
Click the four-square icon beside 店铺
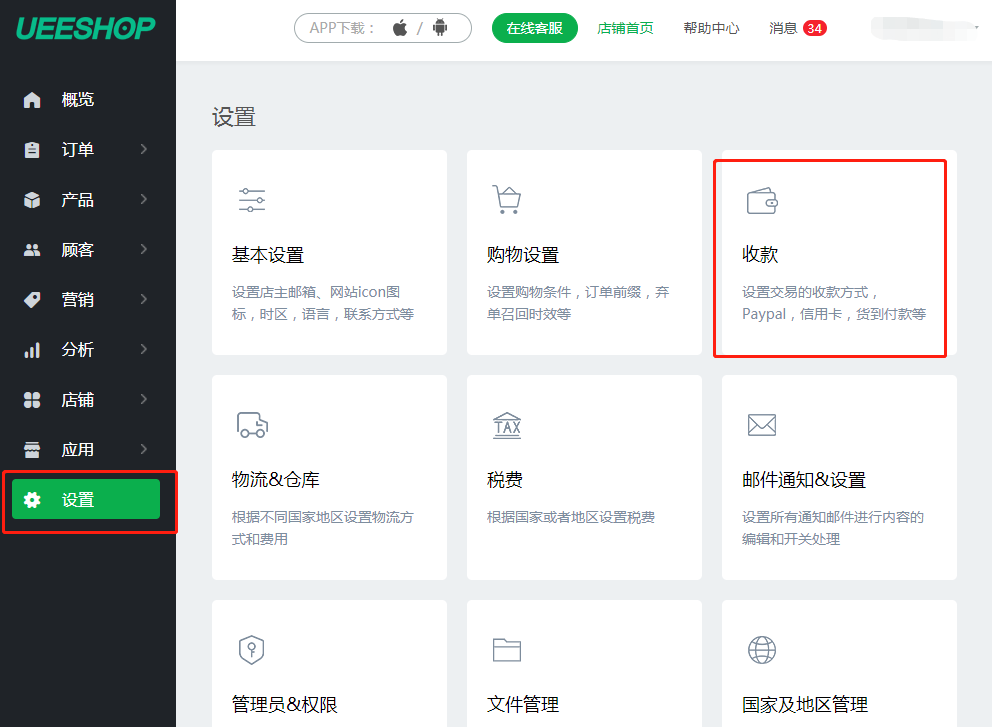(x=32, y=400)
